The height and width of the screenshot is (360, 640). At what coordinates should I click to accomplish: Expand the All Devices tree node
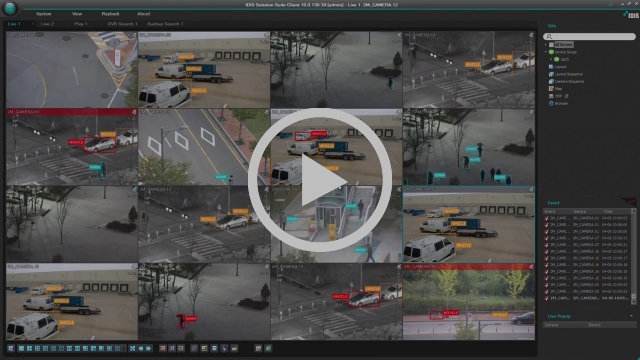pos(546,44)
